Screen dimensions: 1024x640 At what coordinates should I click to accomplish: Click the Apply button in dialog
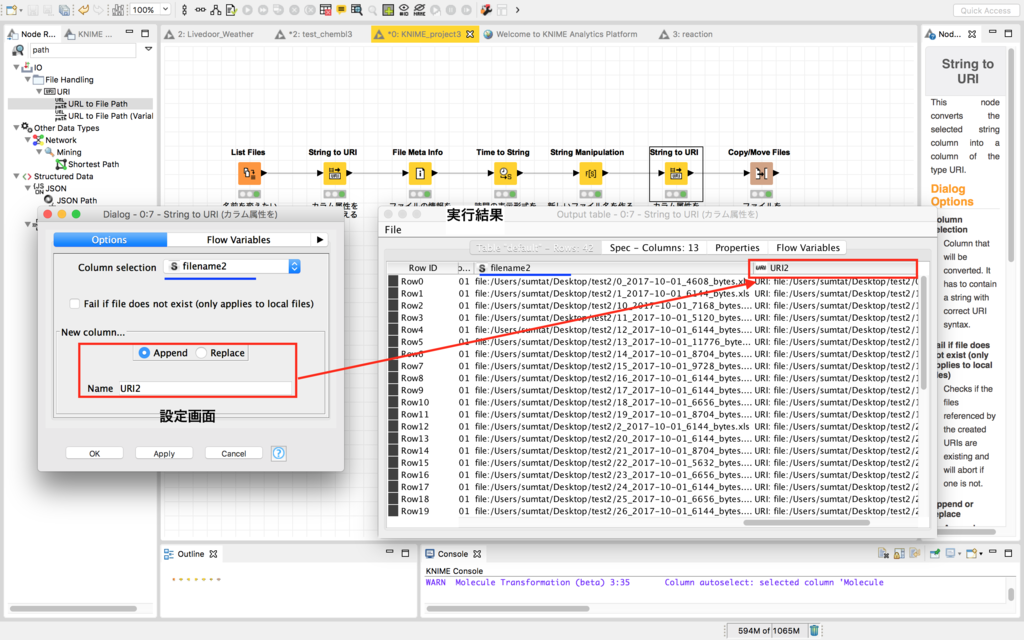coord(164,453)
